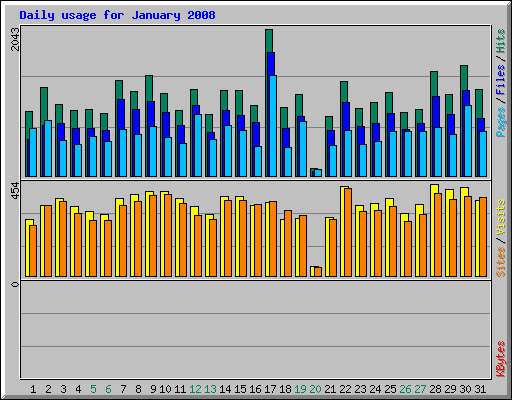Click day label '22' on the x-axis
This screenshot has height=400, width=512.
(345, 389)
